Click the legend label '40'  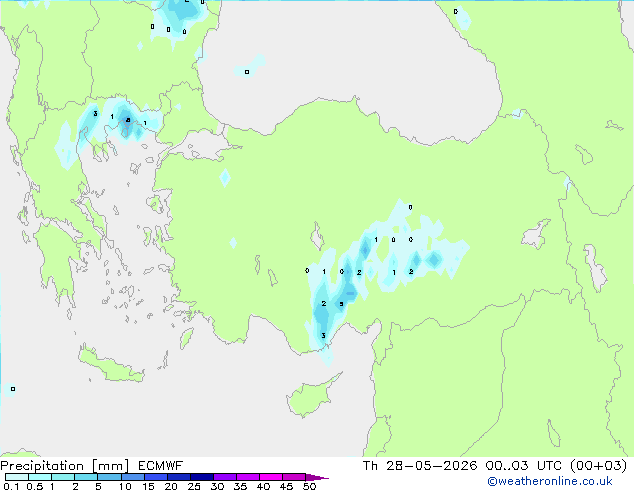tap(263, 486)
